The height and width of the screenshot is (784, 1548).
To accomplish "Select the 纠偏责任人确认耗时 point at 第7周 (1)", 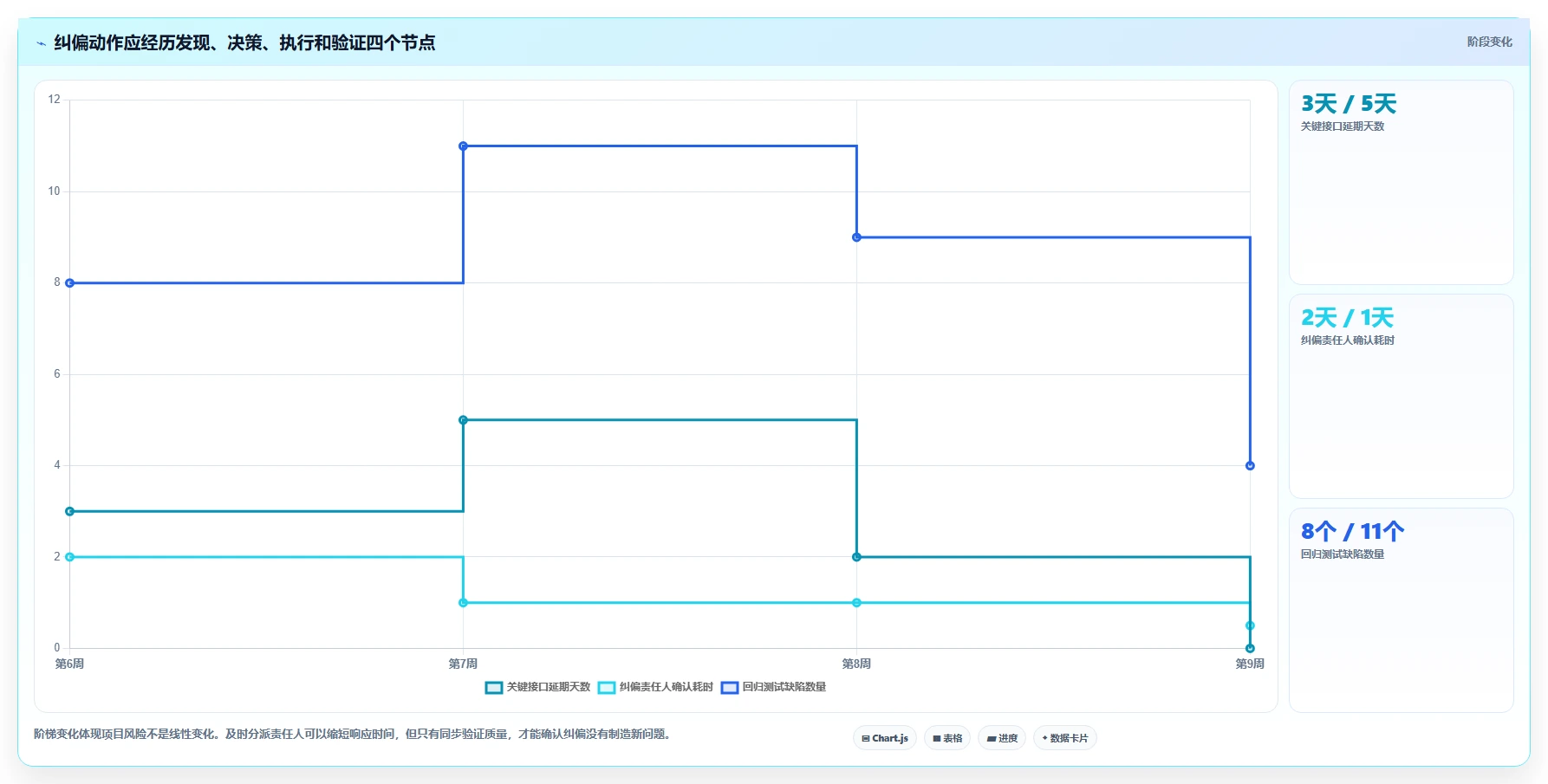I will pos(463,603).
